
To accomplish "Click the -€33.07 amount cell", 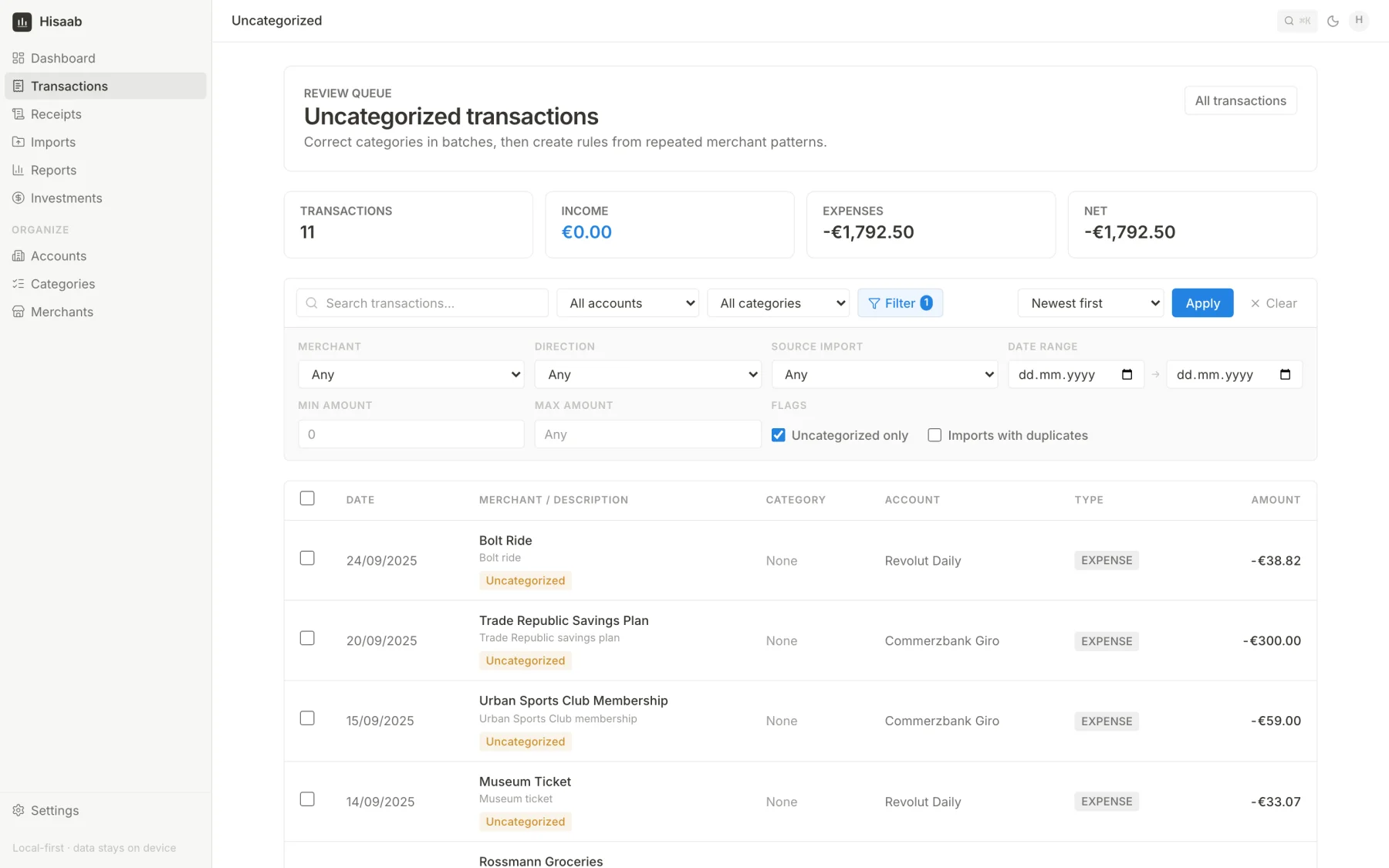I will [1276, 802].
